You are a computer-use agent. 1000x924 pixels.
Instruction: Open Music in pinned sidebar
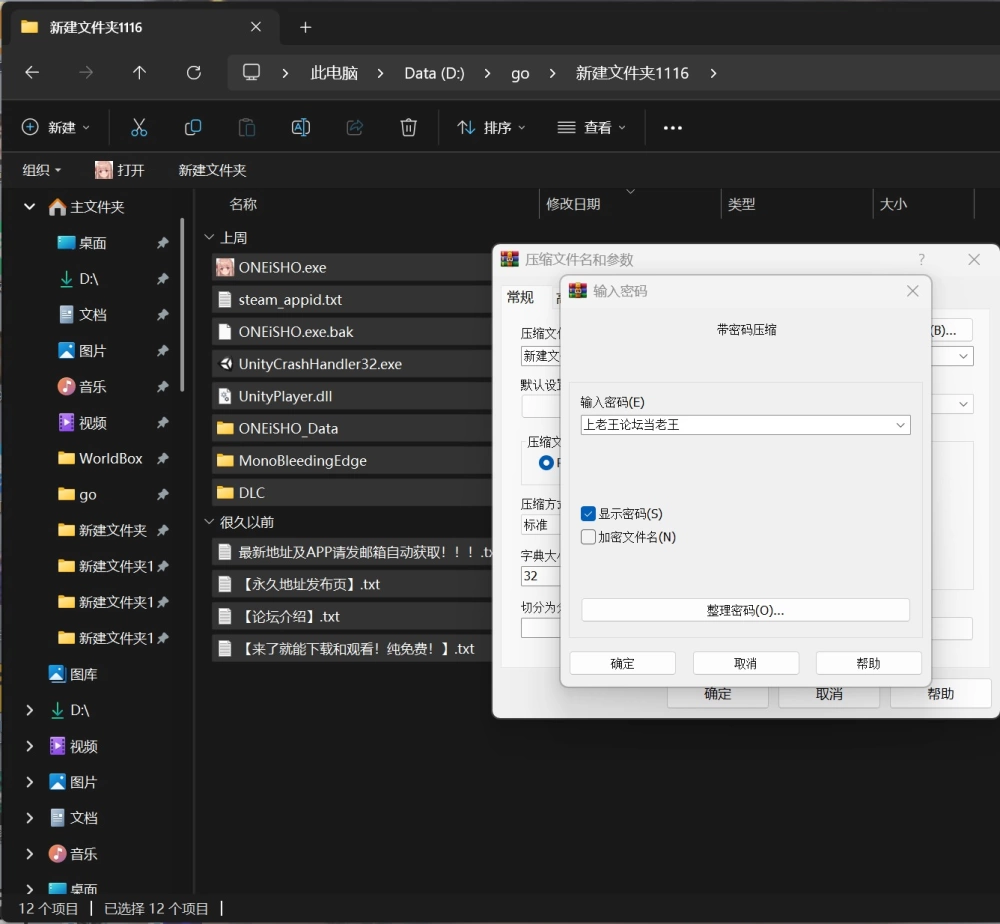tap(92, 386)
